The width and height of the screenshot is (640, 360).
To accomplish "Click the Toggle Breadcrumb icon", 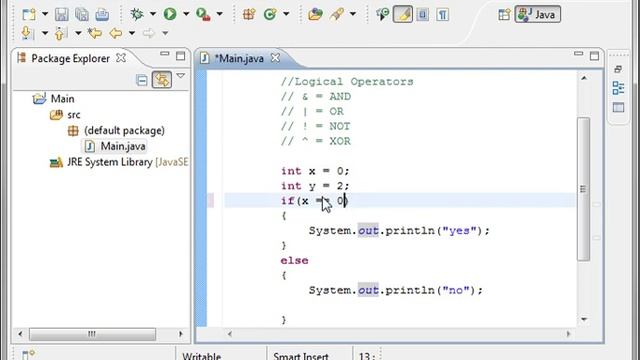I will (x=382, y=14).
